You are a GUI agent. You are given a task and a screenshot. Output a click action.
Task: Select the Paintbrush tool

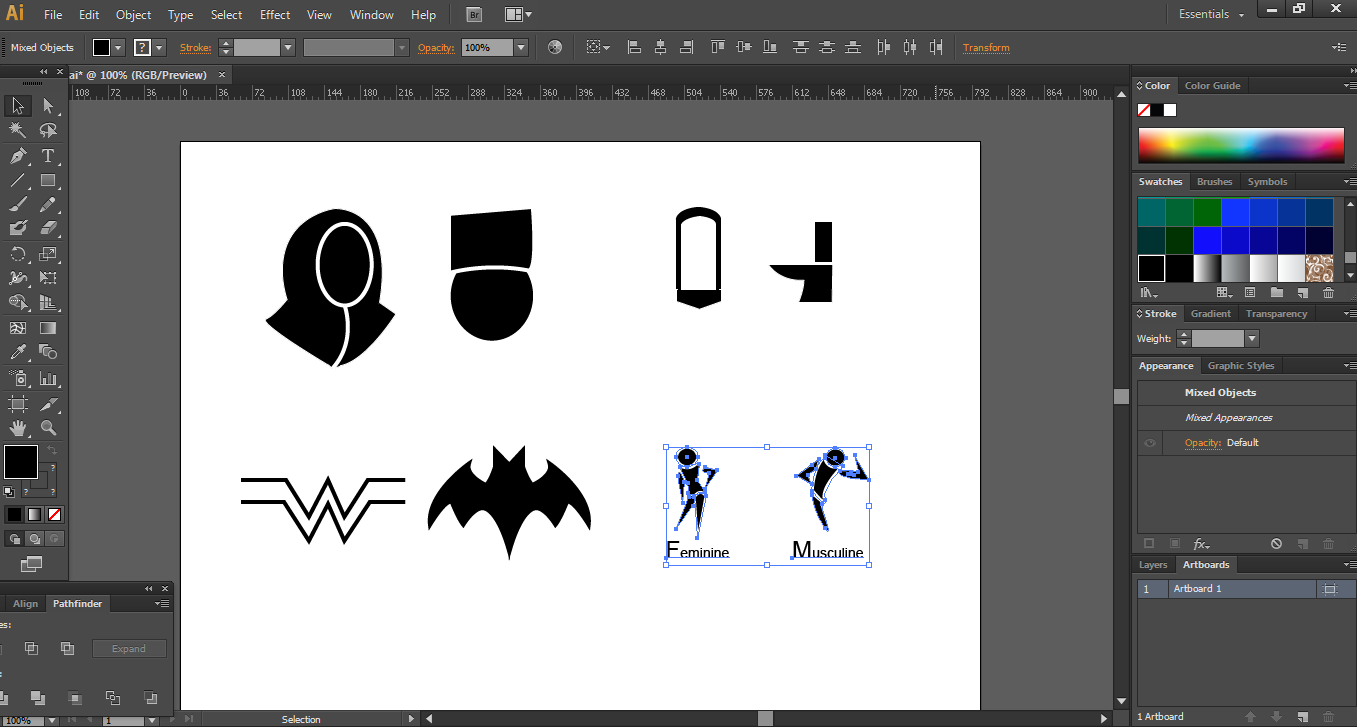[18, 204]
